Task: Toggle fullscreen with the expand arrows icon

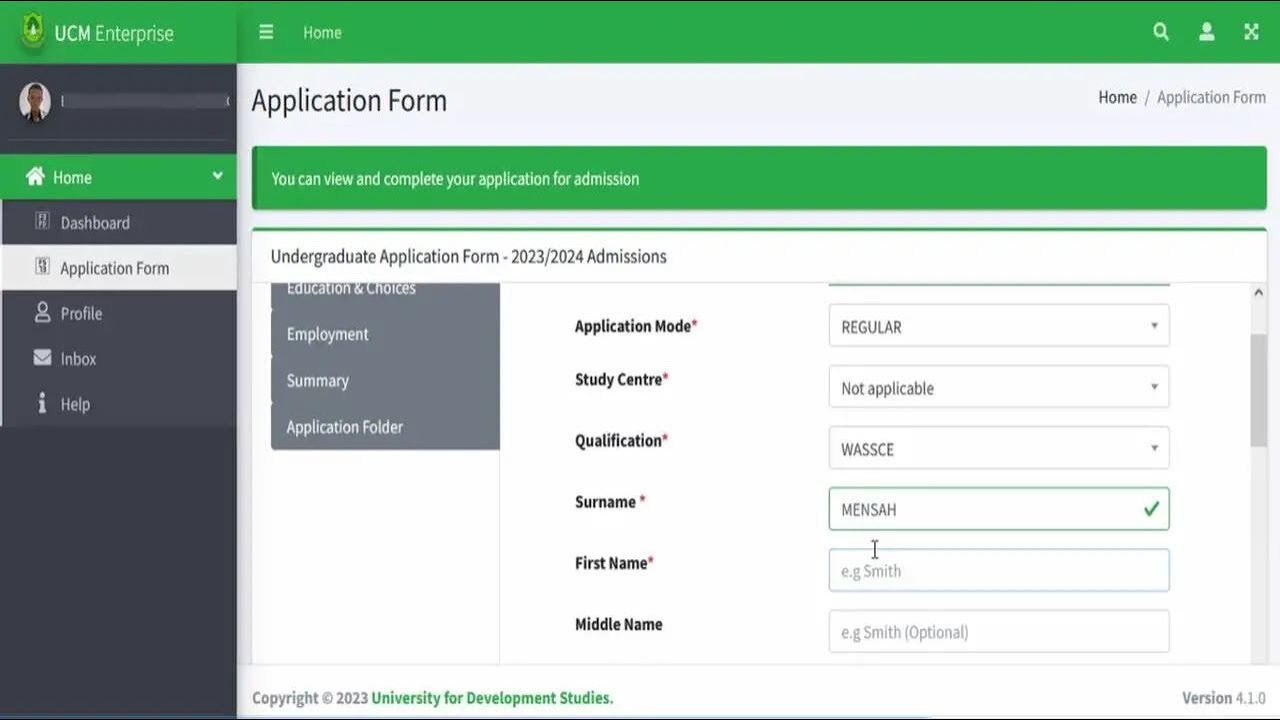Action: click(1251, 32)
